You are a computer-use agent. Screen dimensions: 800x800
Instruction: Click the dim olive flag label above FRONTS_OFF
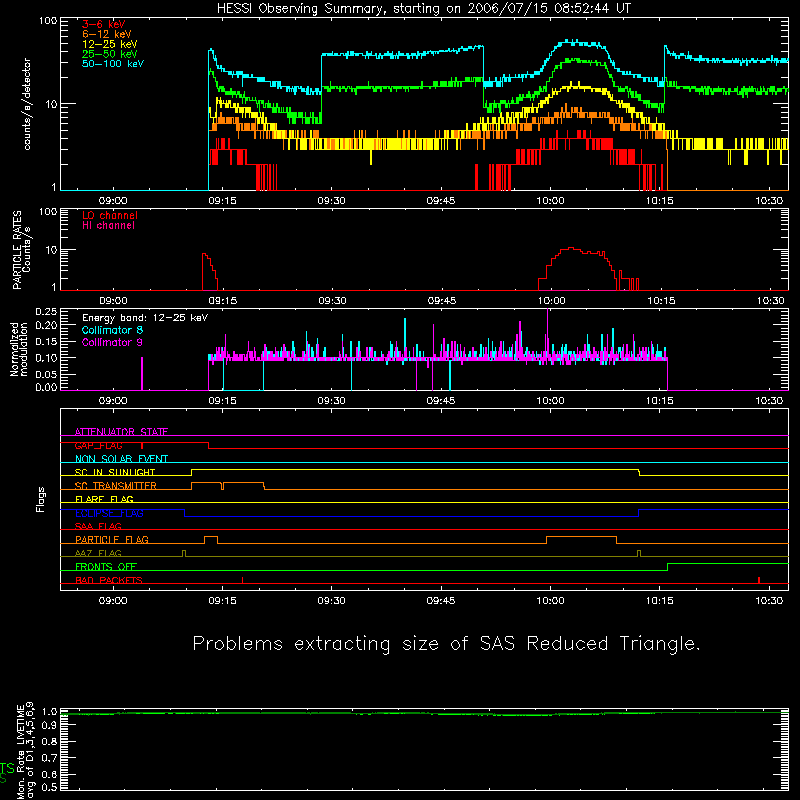(98, 553)
